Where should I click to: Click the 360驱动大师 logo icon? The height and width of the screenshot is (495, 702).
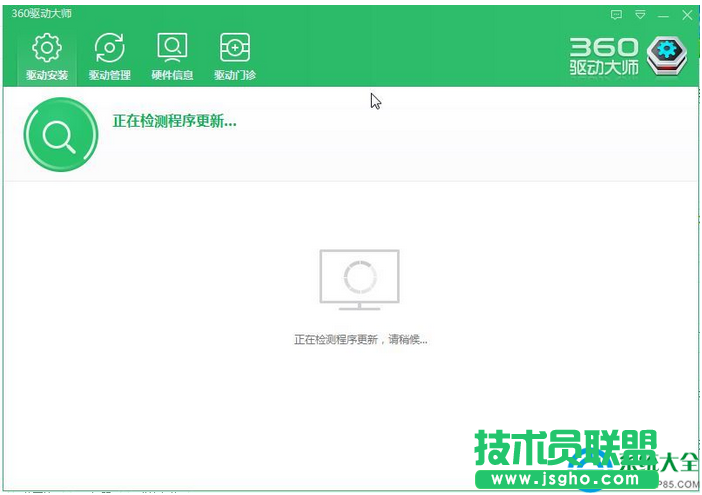coord(667,55)
